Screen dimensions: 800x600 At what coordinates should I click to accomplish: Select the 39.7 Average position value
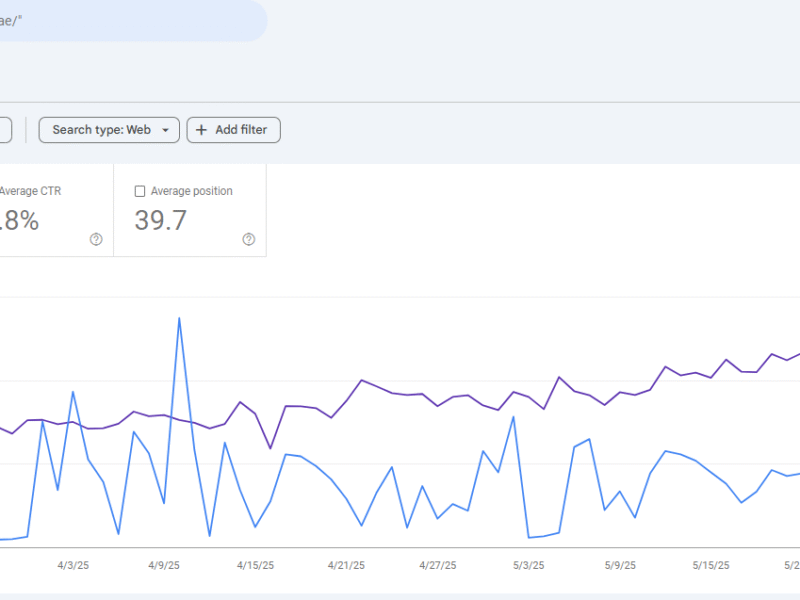161,221
